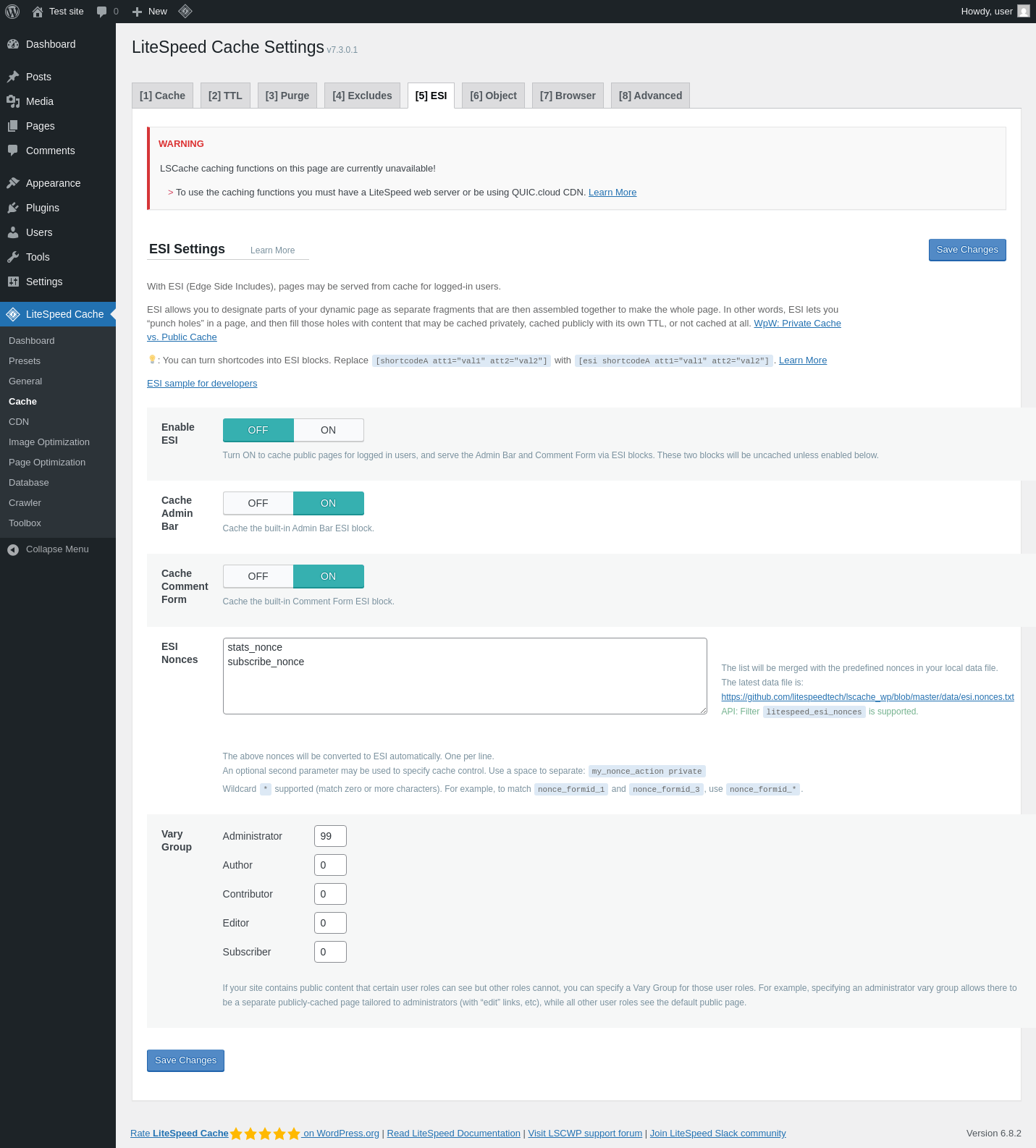
Task: Click the Administrator vary group field
Action: (330, 836)
